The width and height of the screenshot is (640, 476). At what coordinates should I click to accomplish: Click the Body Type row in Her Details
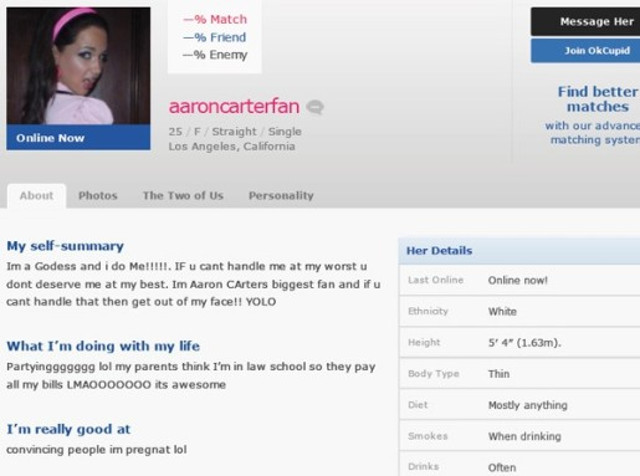pyautogui.click(x=518, y=374)
